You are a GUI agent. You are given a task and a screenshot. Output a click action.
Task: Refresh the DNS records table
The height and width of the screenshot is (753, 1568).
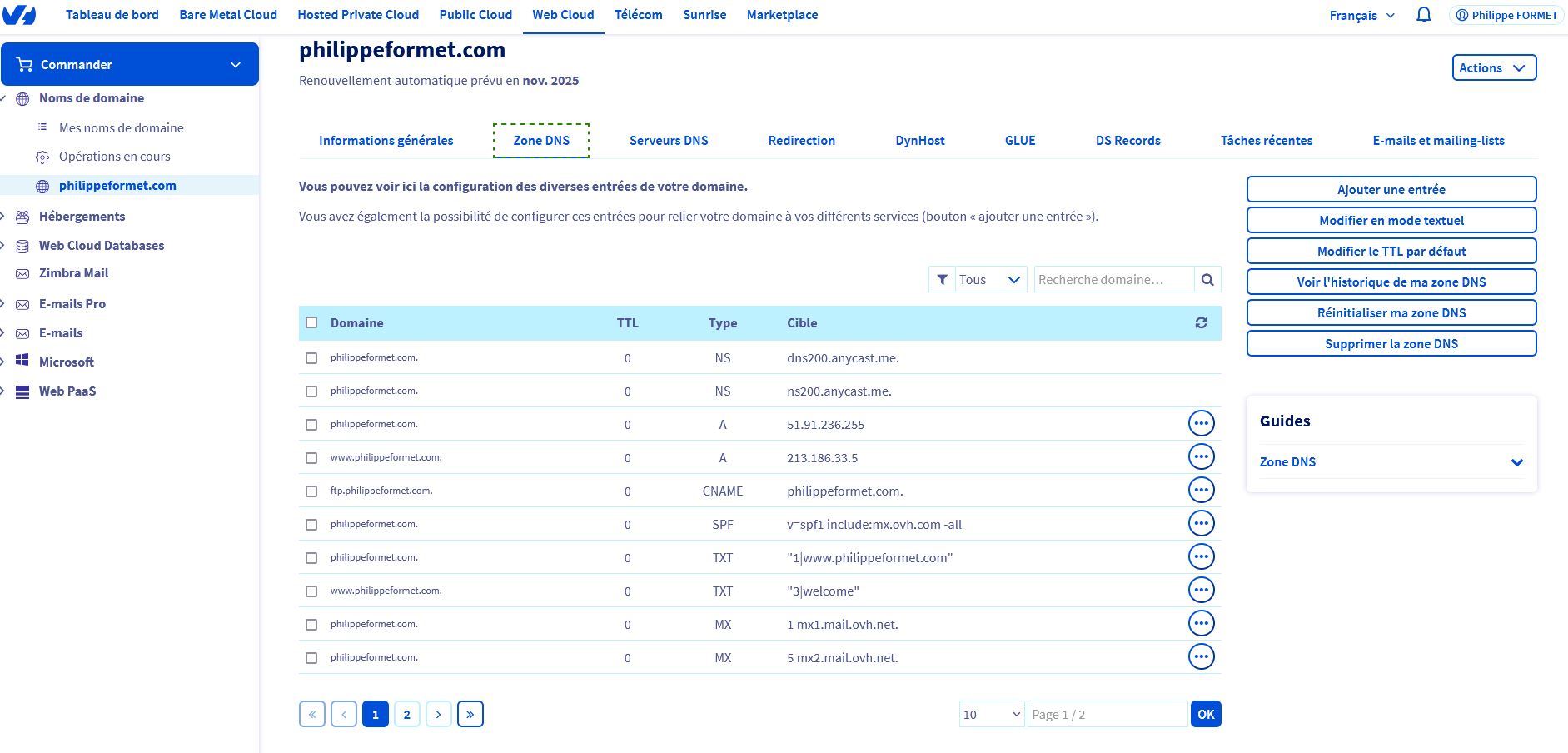pos(1201,323)
